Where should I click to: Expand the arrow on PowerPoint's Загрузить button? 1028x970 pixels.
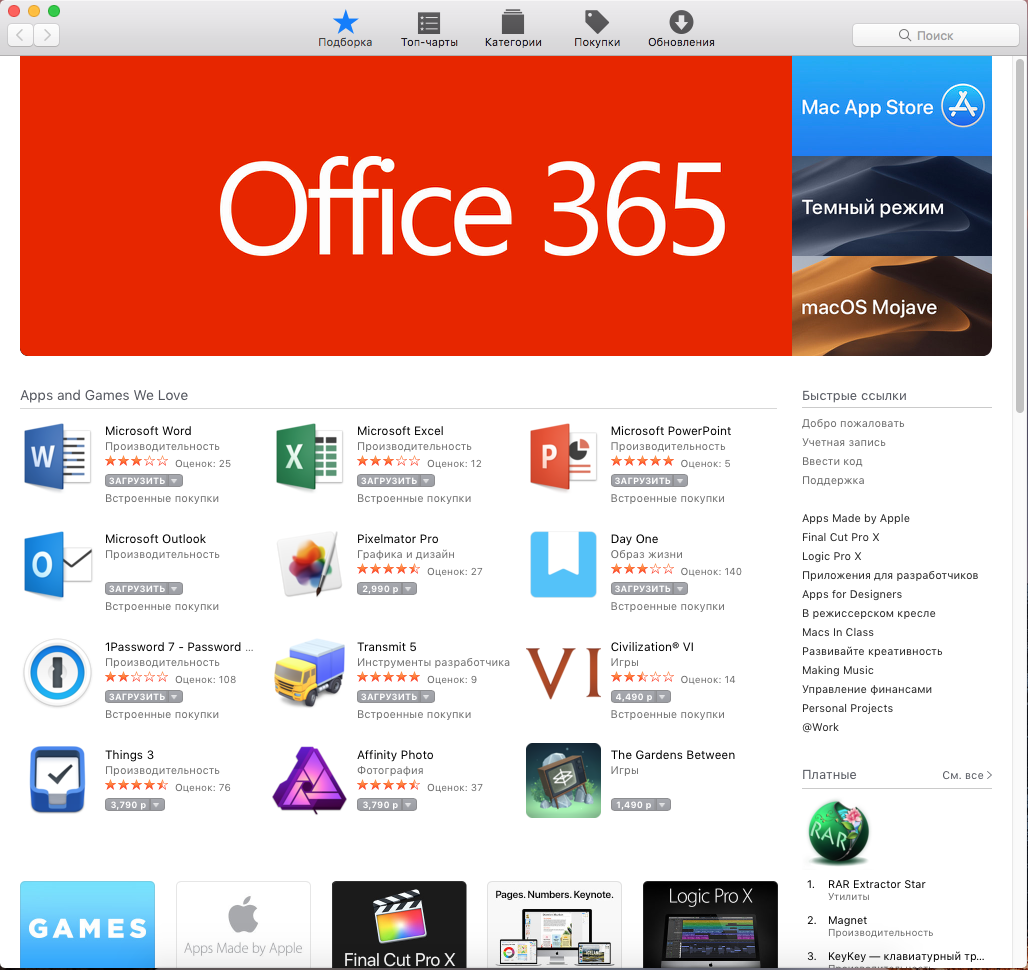click(680, 481)
